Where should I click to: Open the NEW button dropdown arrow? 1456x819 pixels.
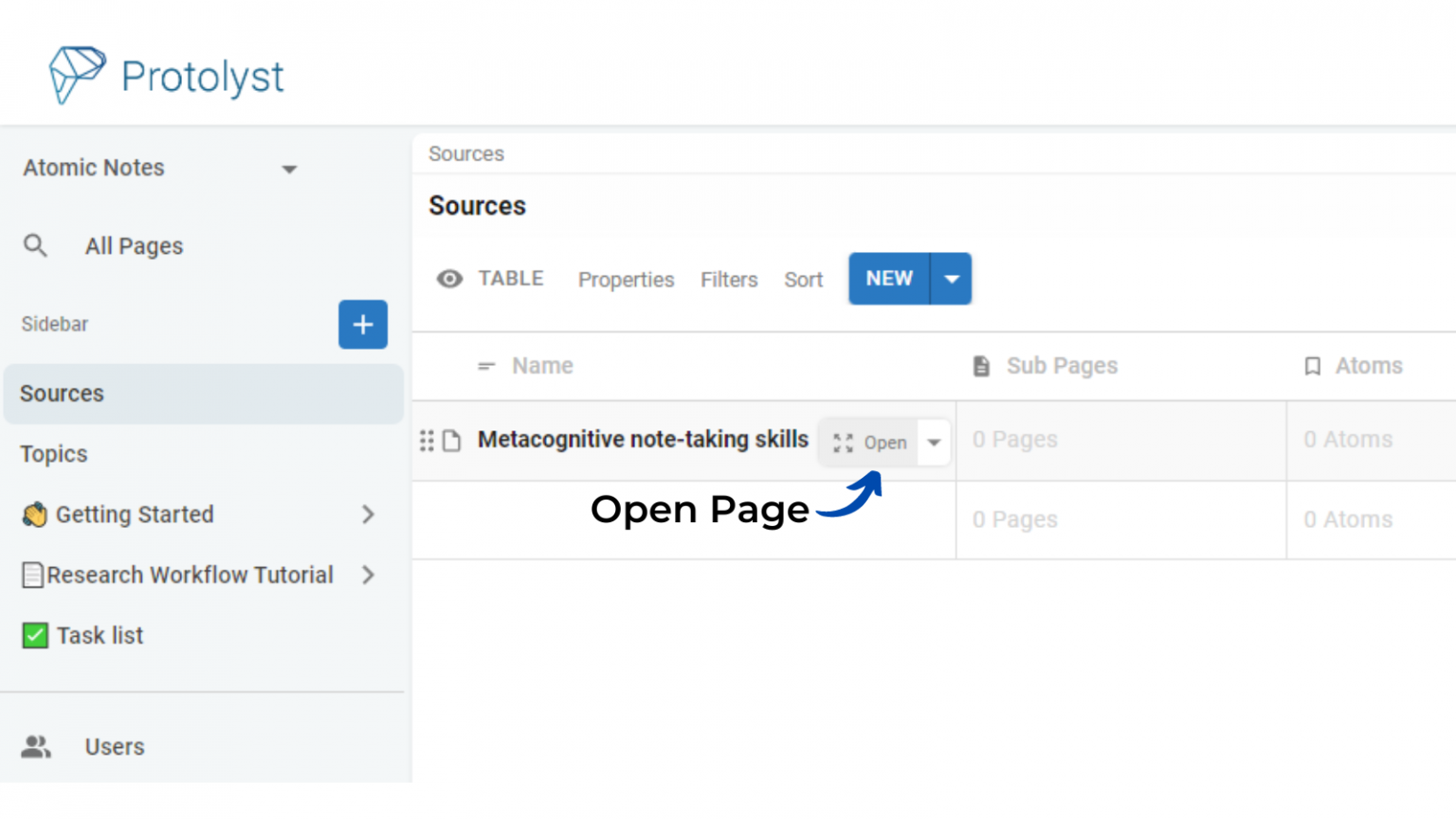click(x=952, y=279)
